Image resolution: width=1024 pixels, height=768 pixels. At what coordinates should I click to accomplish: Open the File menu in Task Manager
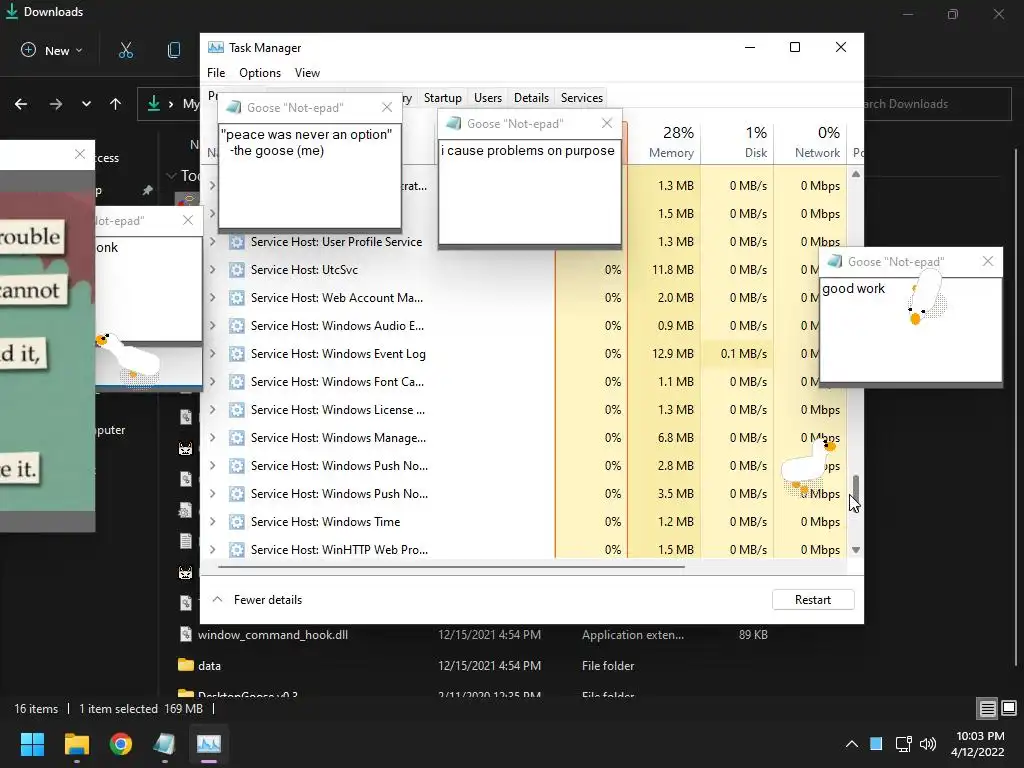216,72
